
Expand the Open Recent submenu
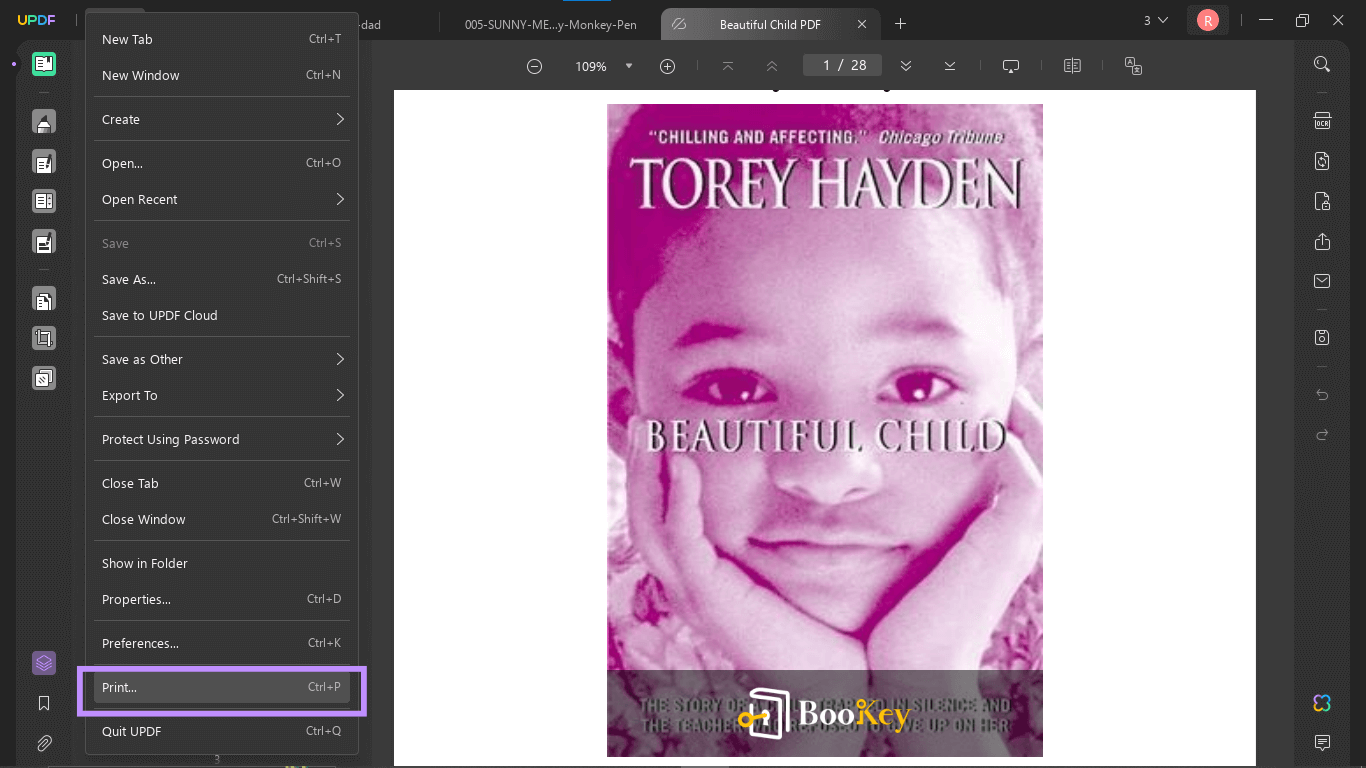tap(221, 199)
